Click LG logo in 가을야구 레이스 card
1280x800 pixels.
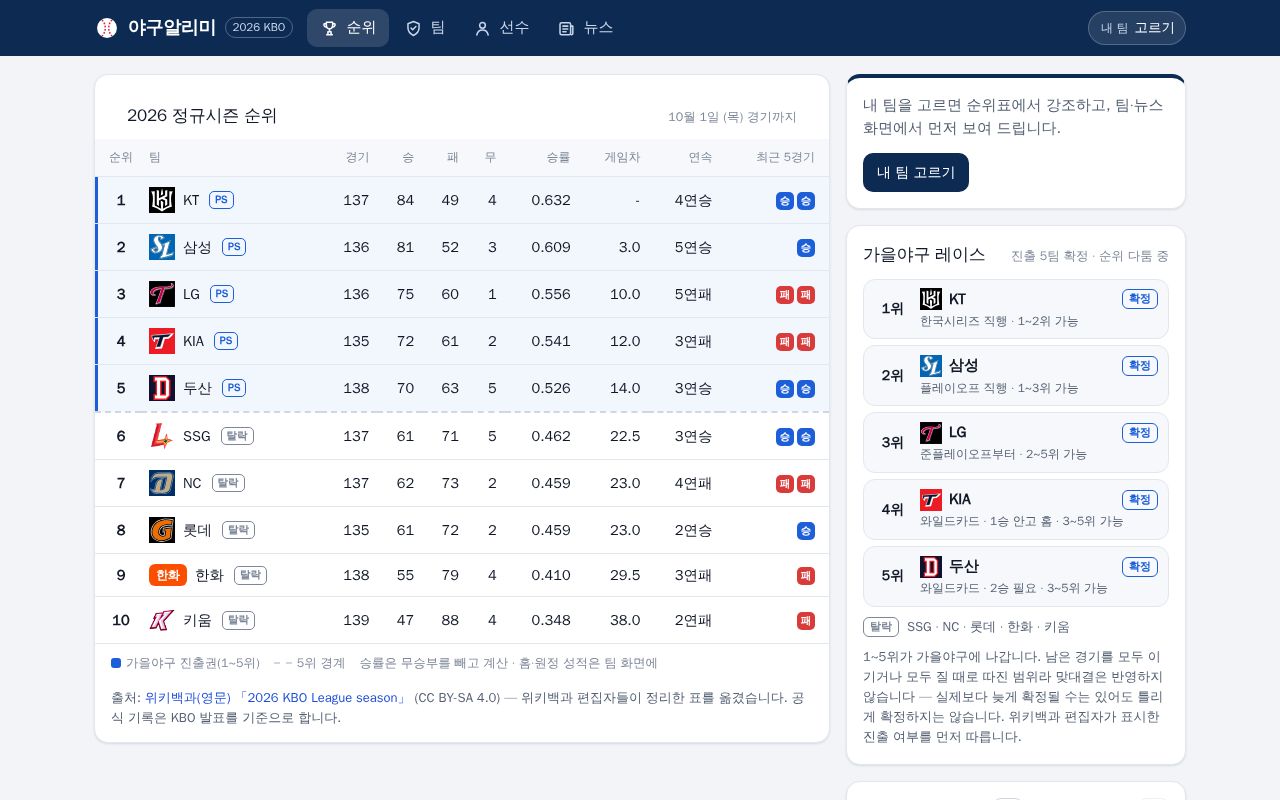(x=931, y=432)
